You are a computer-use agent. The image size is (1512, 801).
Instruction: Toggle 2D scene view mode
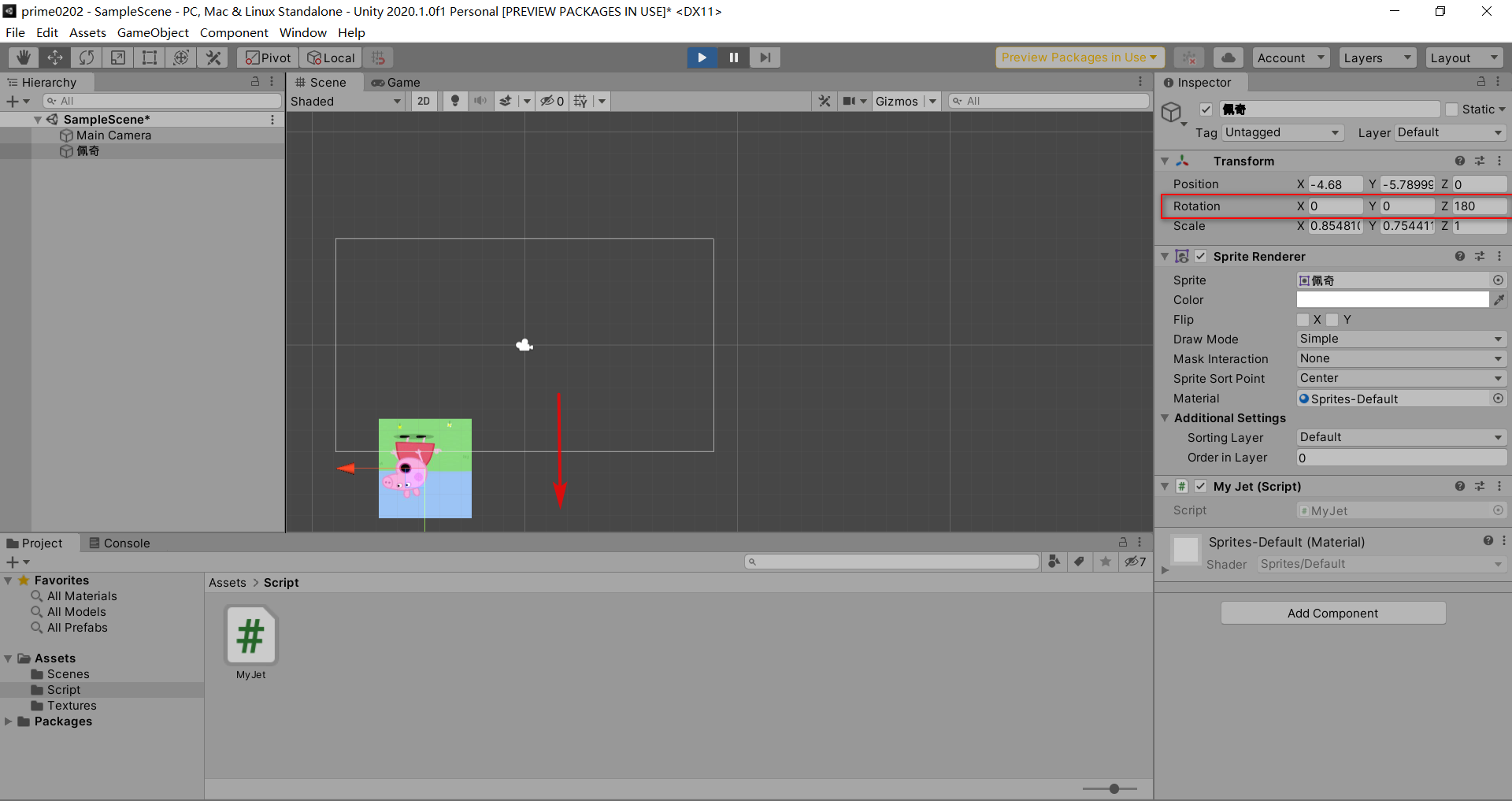coord(424,101)
